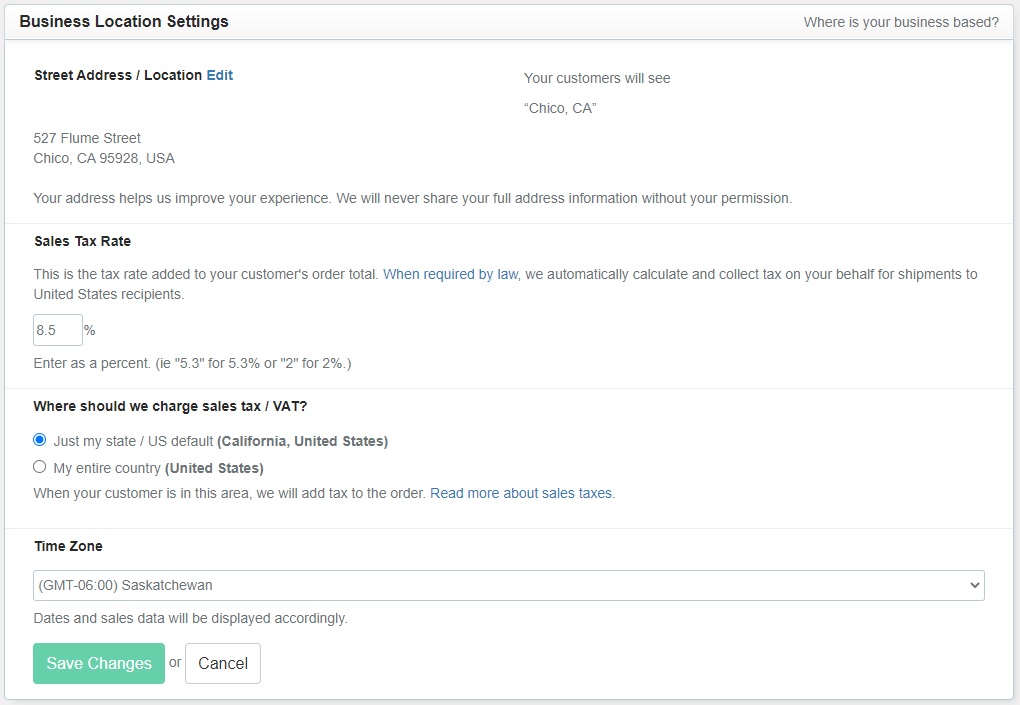
Task: Click the "Business Location Settings" panel title
Action: [124, 21]
